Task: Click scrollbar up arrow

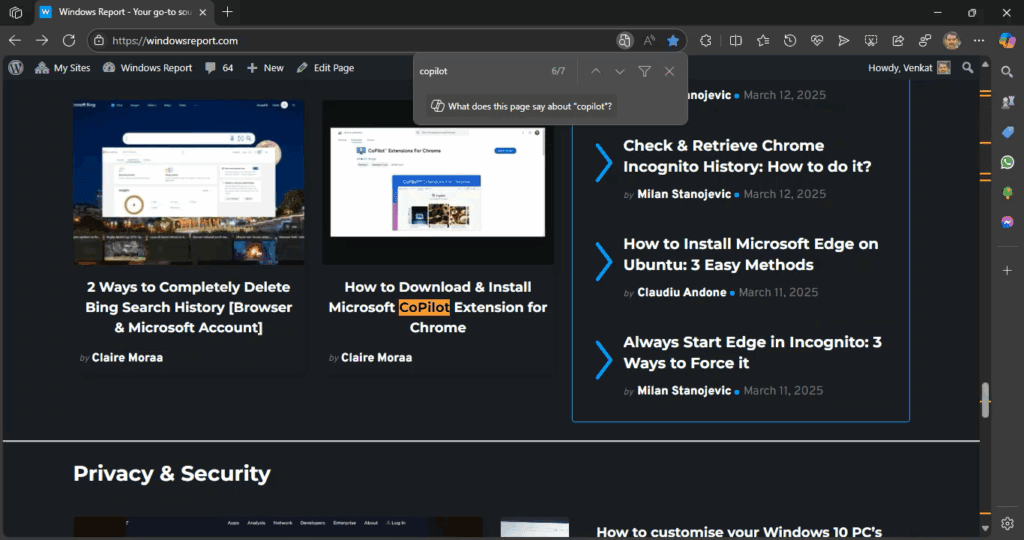Action: pos(985,65)
